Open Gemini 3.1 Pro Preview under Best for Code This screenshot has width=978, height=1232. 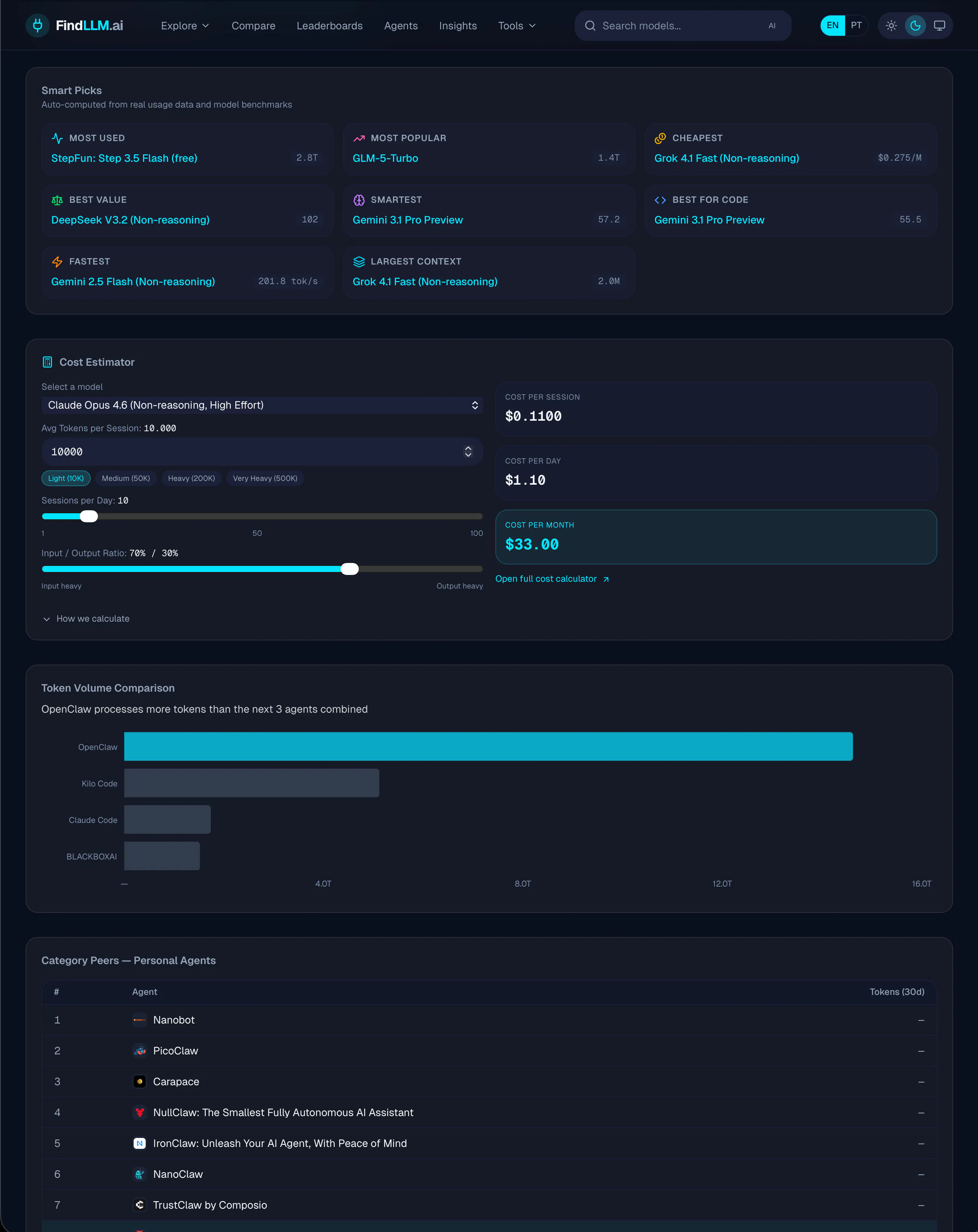coord(709,220)
